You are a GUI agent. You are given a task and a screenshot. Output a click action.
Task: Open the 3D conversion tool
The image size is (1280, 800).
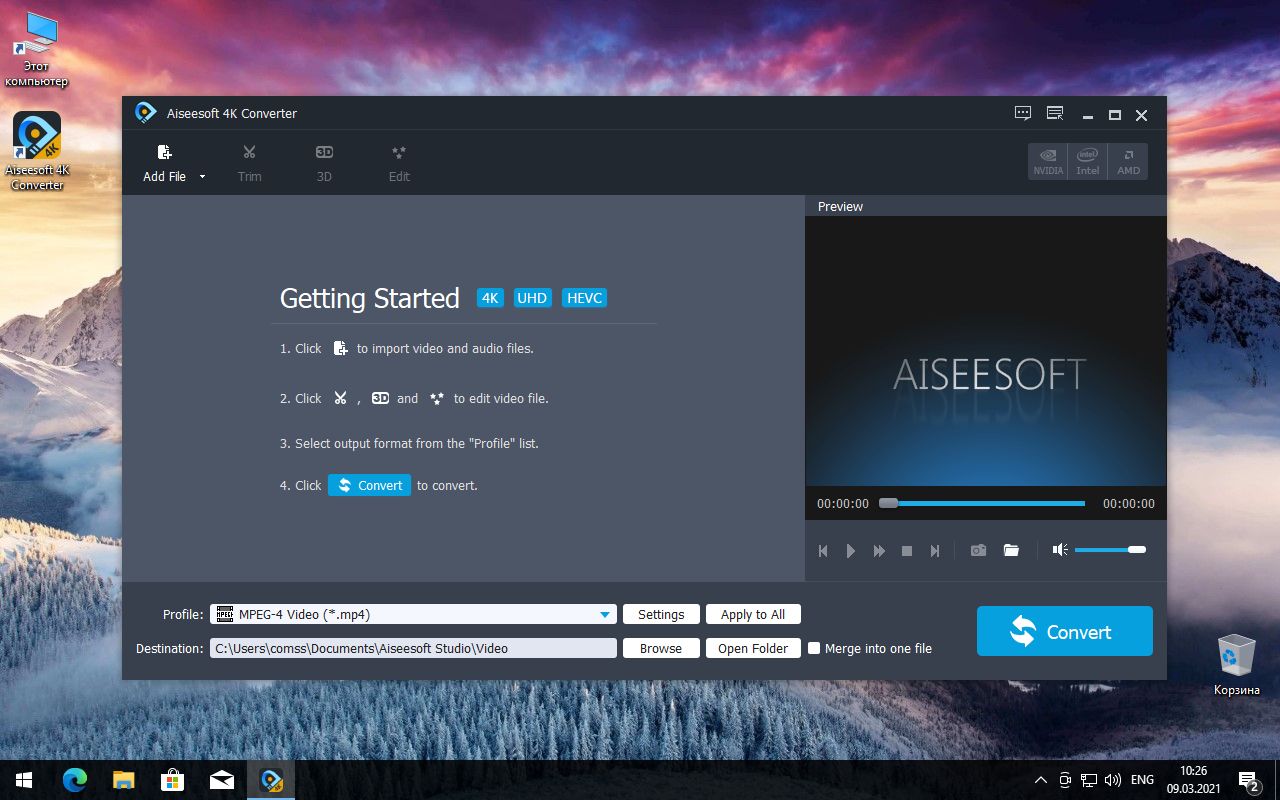[x=323, y=160]
